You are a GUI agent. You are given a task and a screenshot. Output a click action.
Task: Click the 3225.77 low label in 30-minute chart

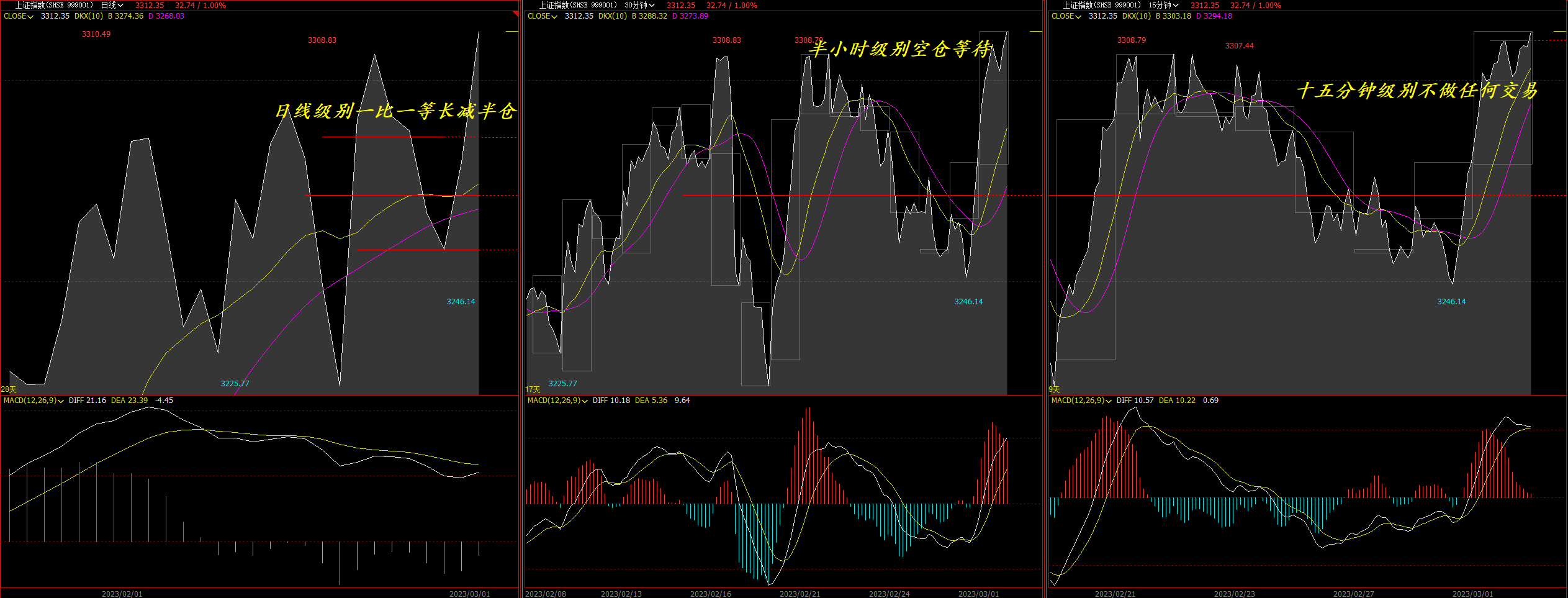(x=562, y=384)
